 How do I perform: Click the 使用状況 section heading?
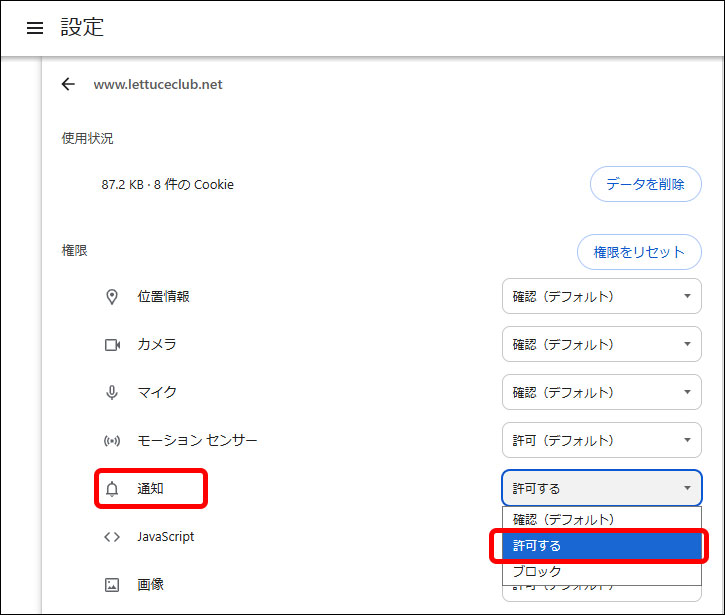pyautogui.click(x=87, y=138)
